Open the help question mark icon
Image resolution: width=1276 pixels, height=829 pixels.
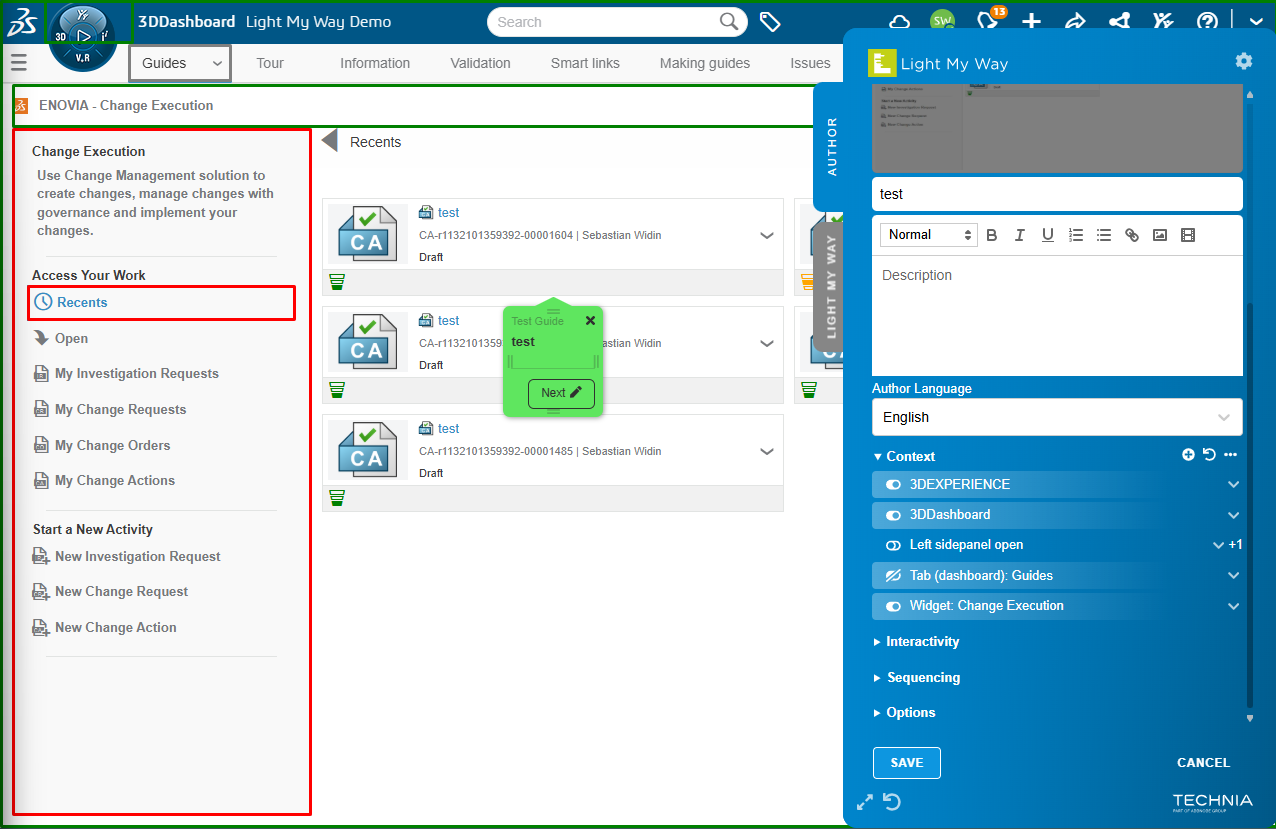(x=1207, y=22)
